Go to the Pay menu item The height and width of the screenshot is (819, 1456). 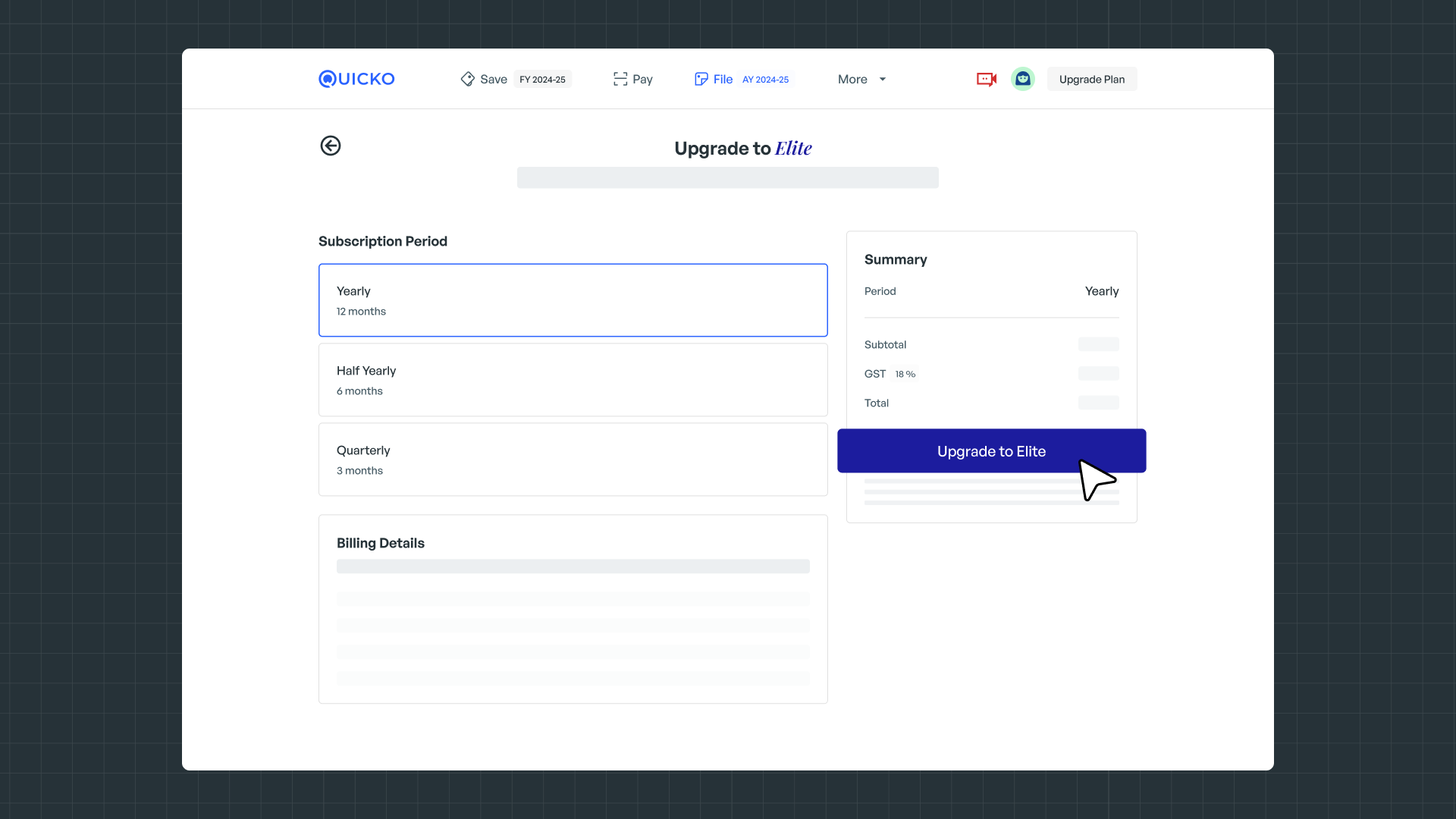(x=642, y=79)
